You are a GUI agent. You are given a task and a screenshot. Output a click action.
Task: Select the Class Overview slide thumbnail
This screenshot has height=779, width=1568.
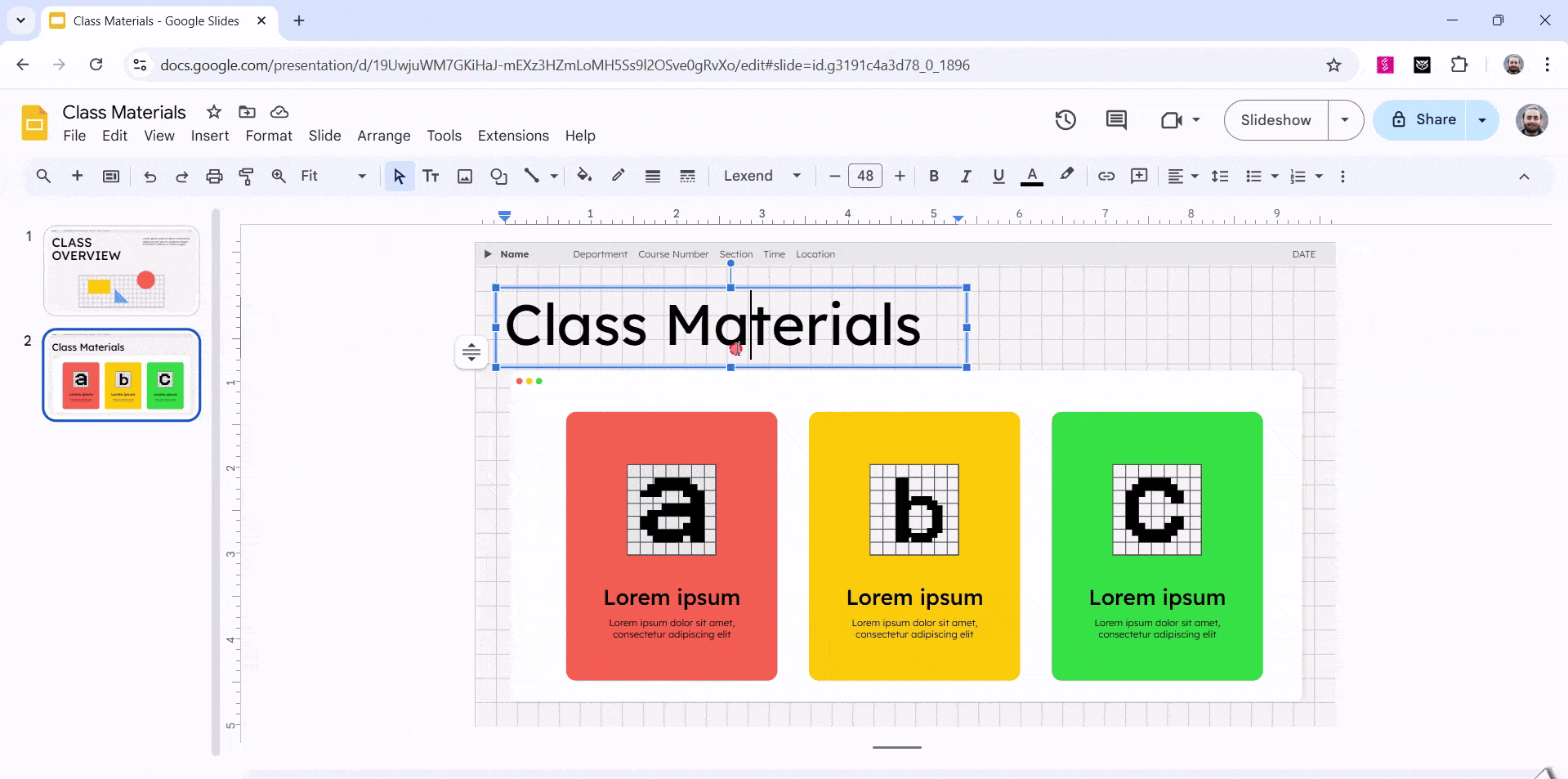121,271
